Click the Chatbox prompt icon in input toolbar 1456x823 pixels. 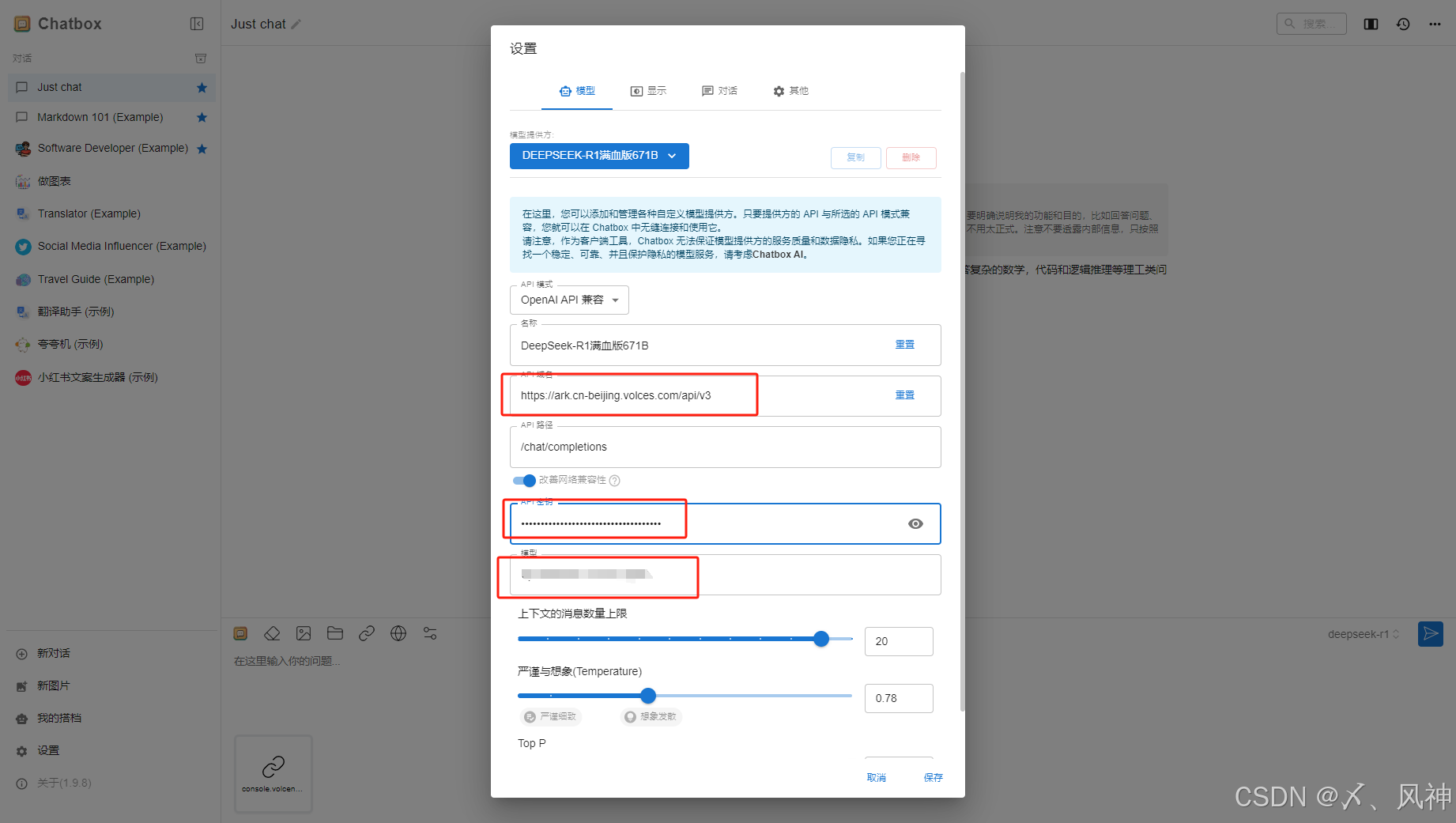[x=240, y=633]
